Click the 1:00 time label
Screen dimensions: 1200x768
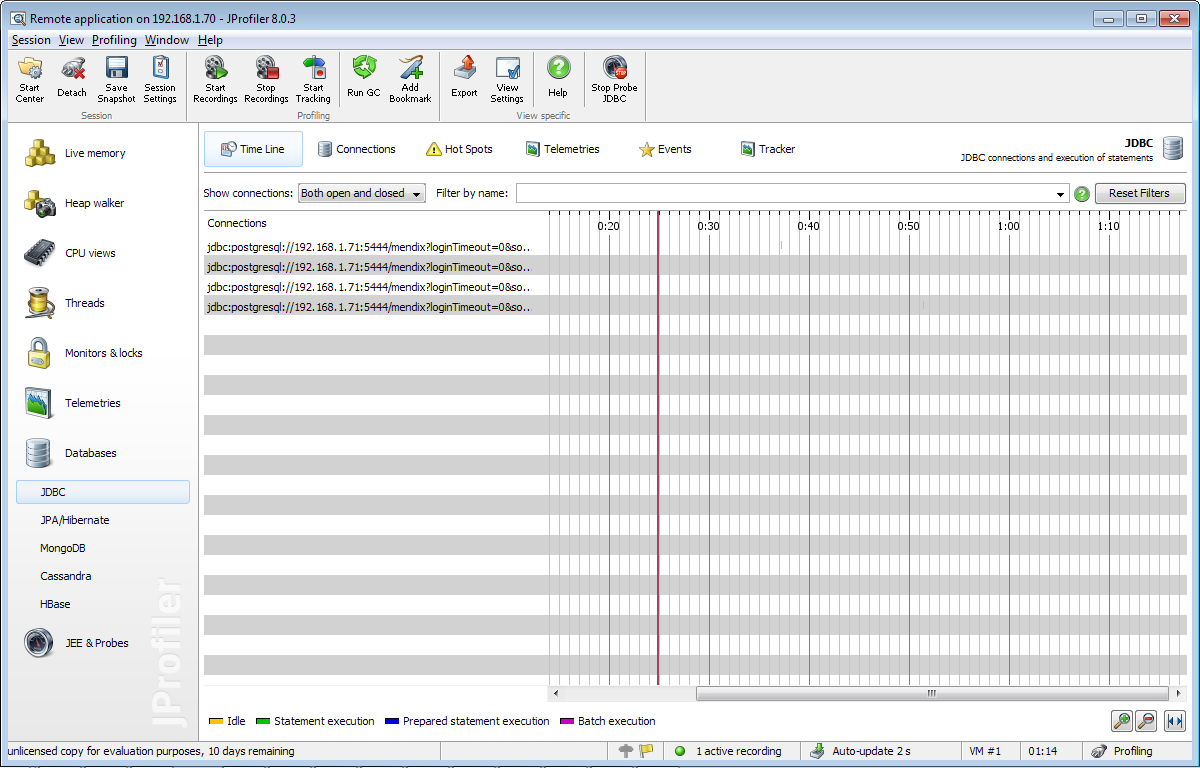[1008, 226]
